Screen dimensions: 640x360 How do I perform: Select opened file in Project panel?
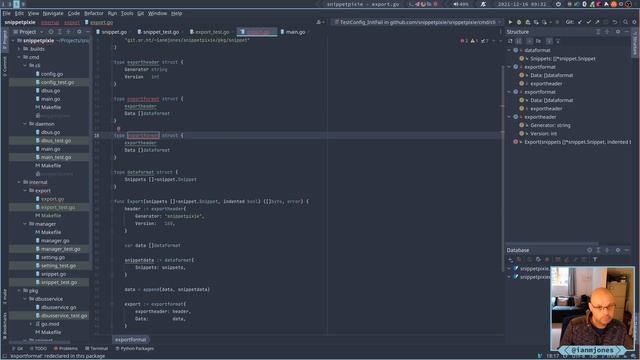click(x=51, y=32)
